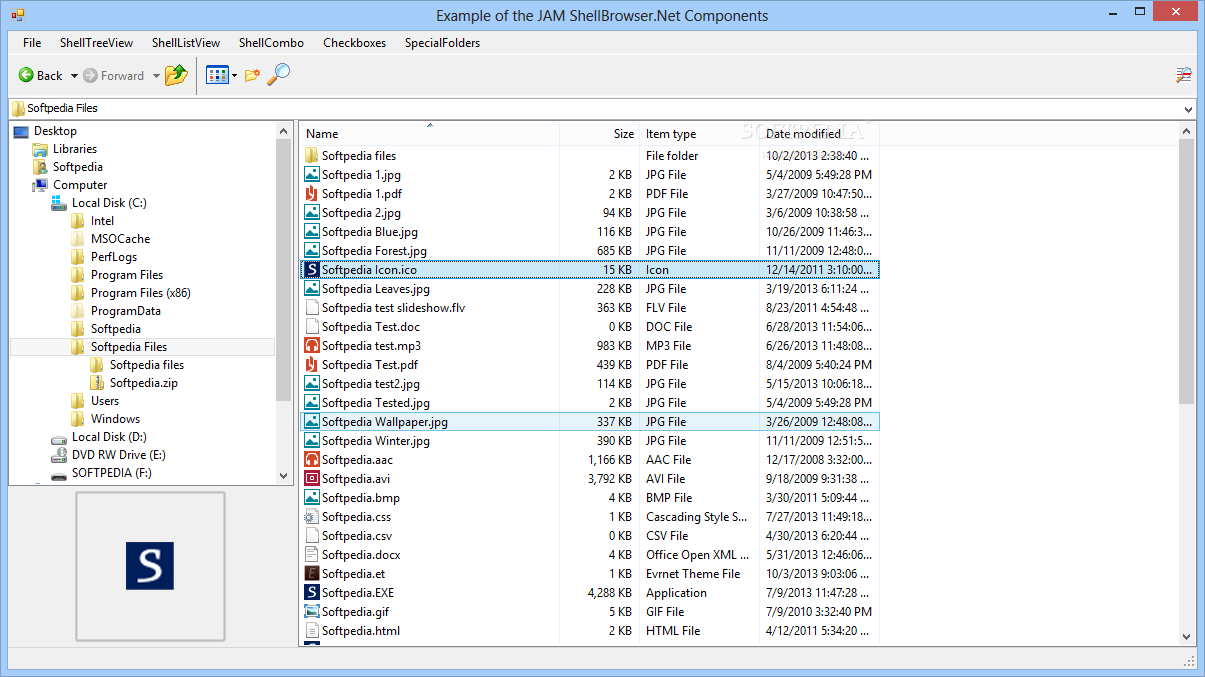
Task: Click the Softpedia.html document icon
Action: (x=312, y=631)
